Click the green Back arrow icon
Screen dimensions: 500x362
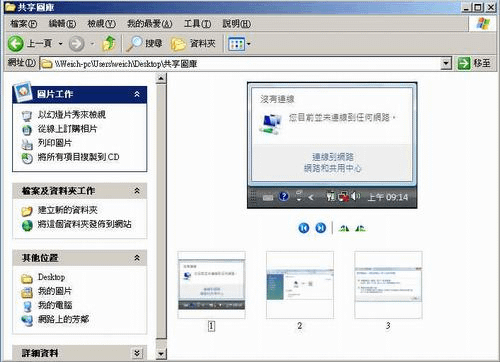point(15,44)
